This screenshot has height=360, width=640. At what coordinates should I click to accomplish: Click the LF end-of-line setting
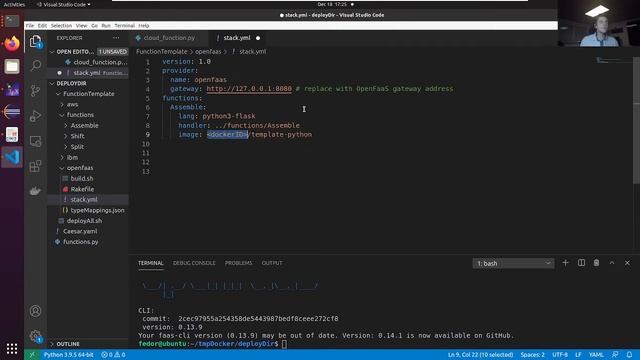click(x=578, y=355)
